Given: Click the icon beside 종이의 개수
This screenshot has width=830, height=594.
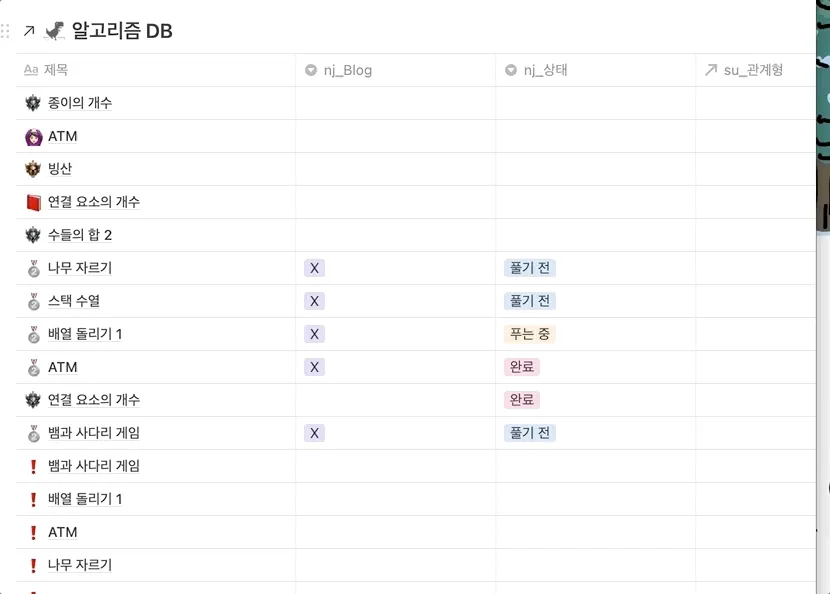Looking at the screenshot, I should pos(34,103).
